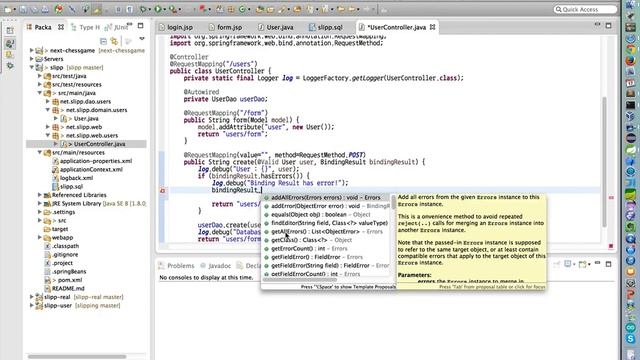Click the Run External Tools icon

(173, 9)
